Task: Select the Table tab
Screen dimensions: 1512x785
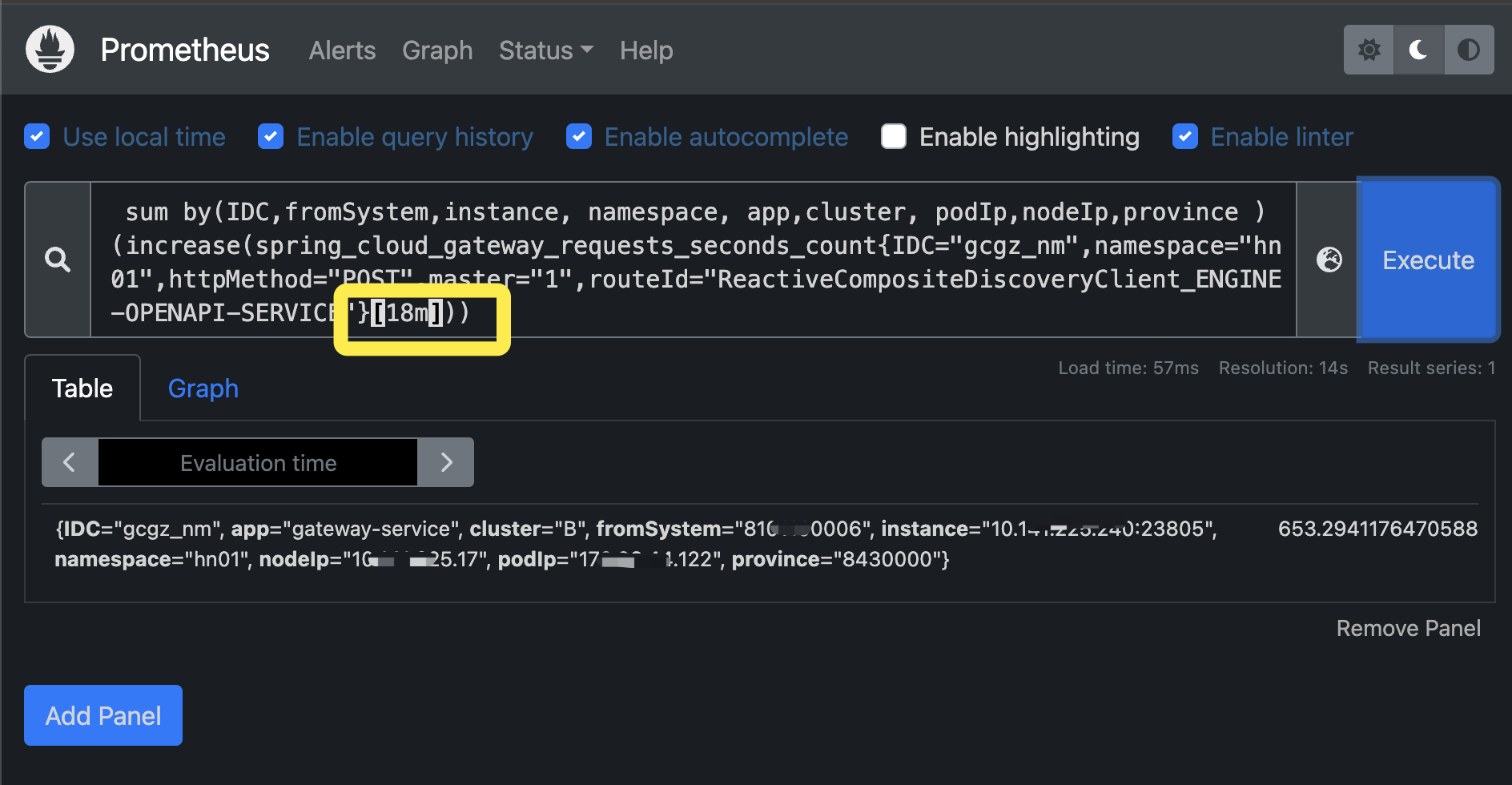Action: coord(82,388)
